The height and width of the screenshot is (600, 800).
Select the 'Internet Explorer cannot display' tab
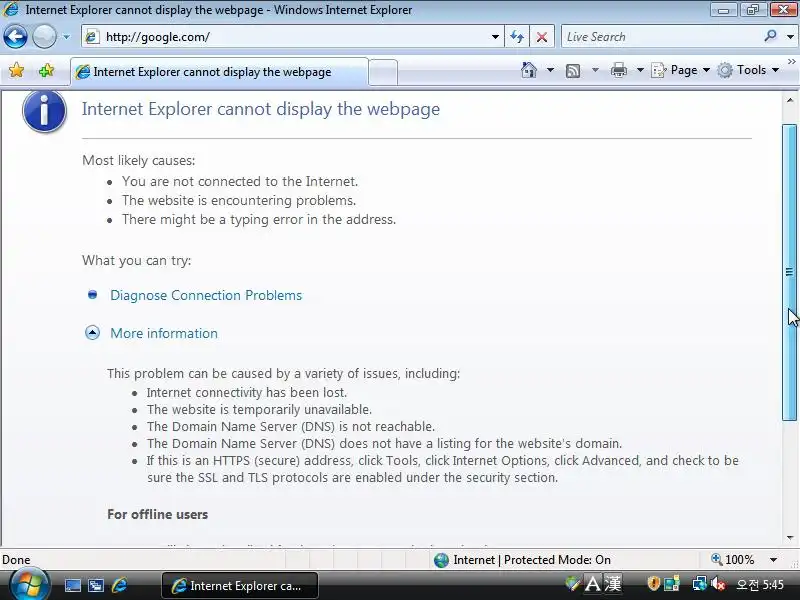pos(219,72)
